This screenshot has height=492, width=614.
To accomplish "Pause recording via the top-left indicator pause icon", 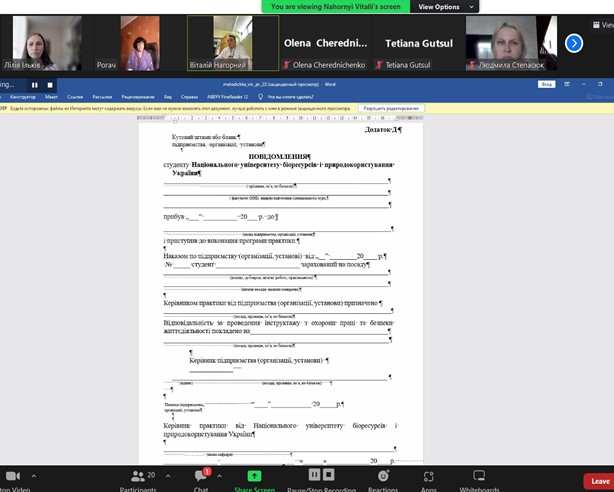I will (x=35, y=85).
